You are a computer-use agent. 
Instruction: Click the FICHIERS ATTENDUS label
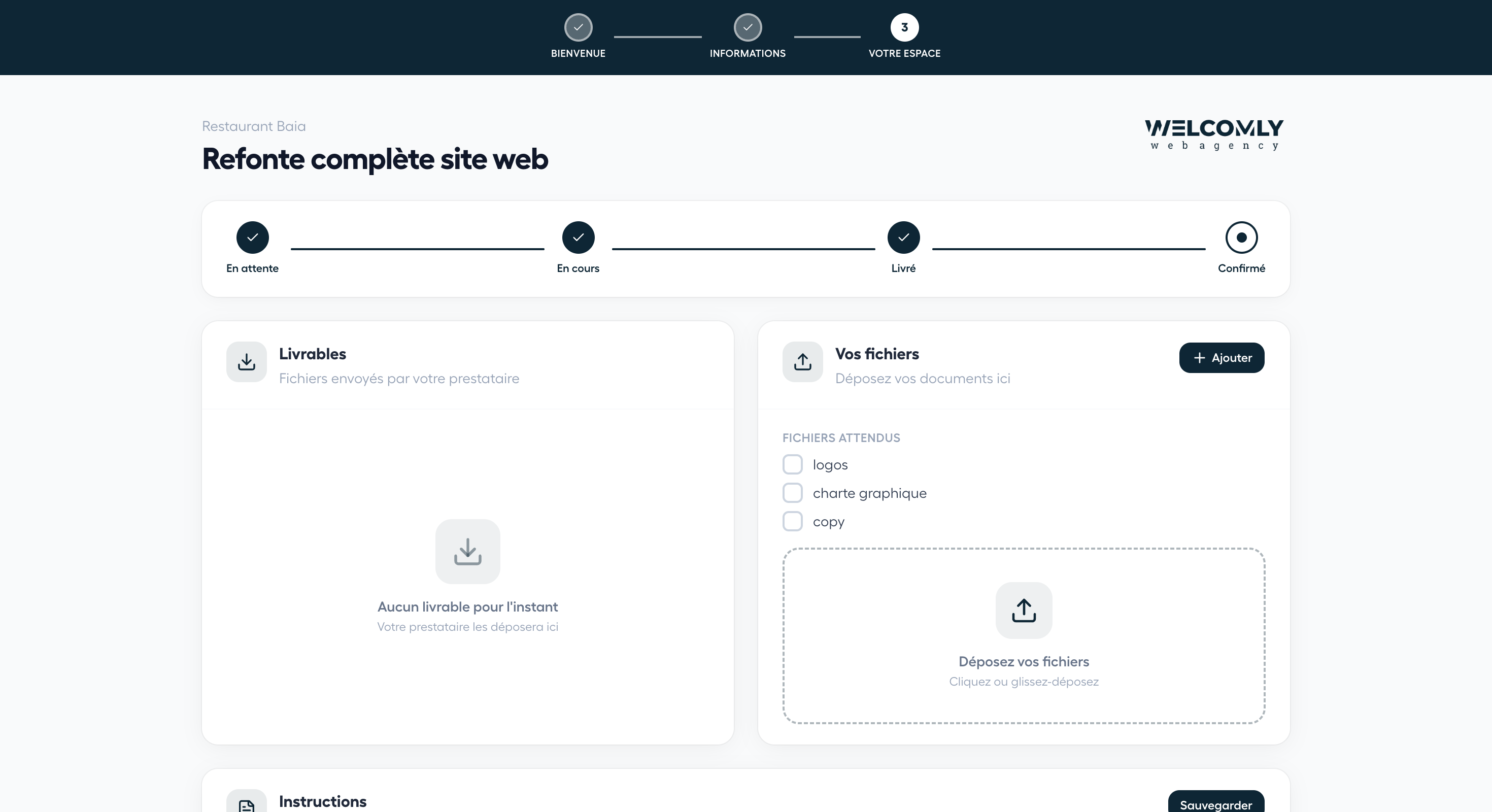[841, 438]
